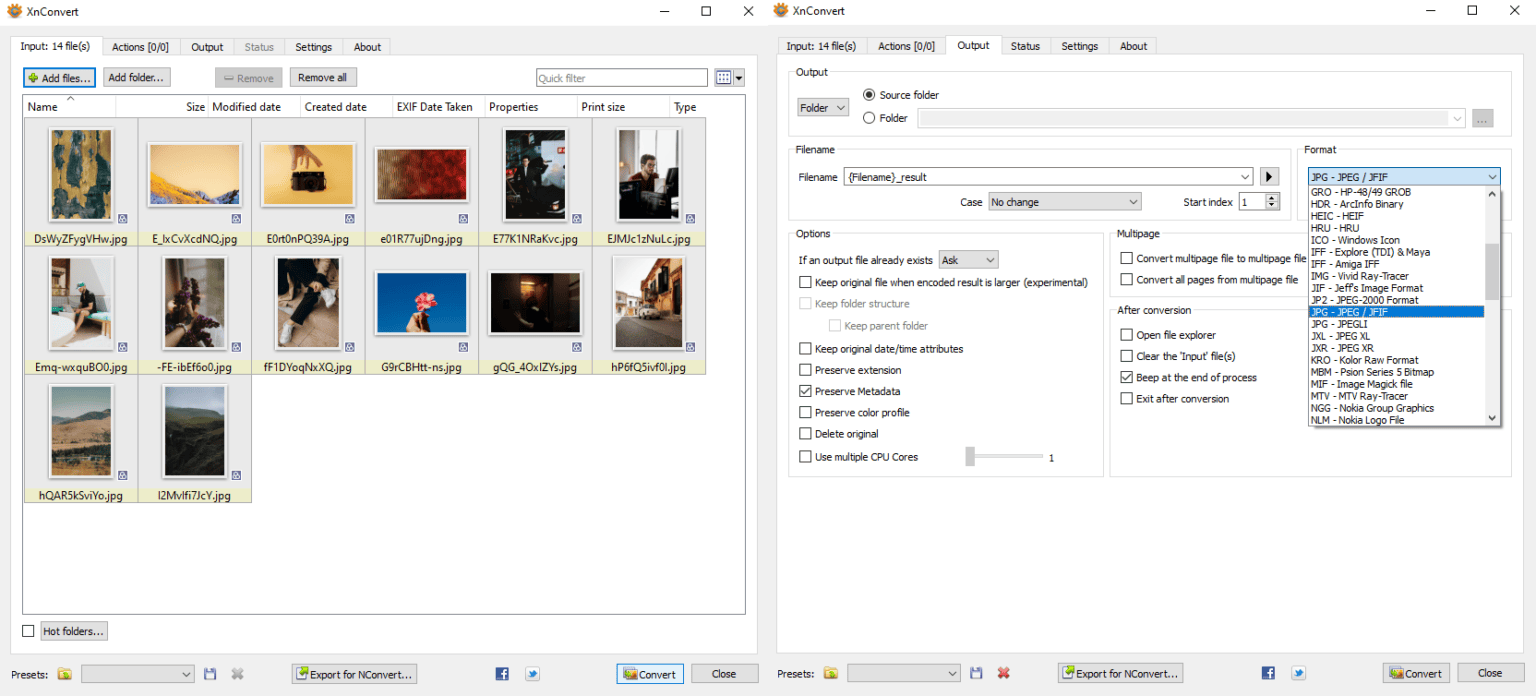Open view mode dropdown arrow beside filter
Screen dimensions: 1536x696
point(739,78)
